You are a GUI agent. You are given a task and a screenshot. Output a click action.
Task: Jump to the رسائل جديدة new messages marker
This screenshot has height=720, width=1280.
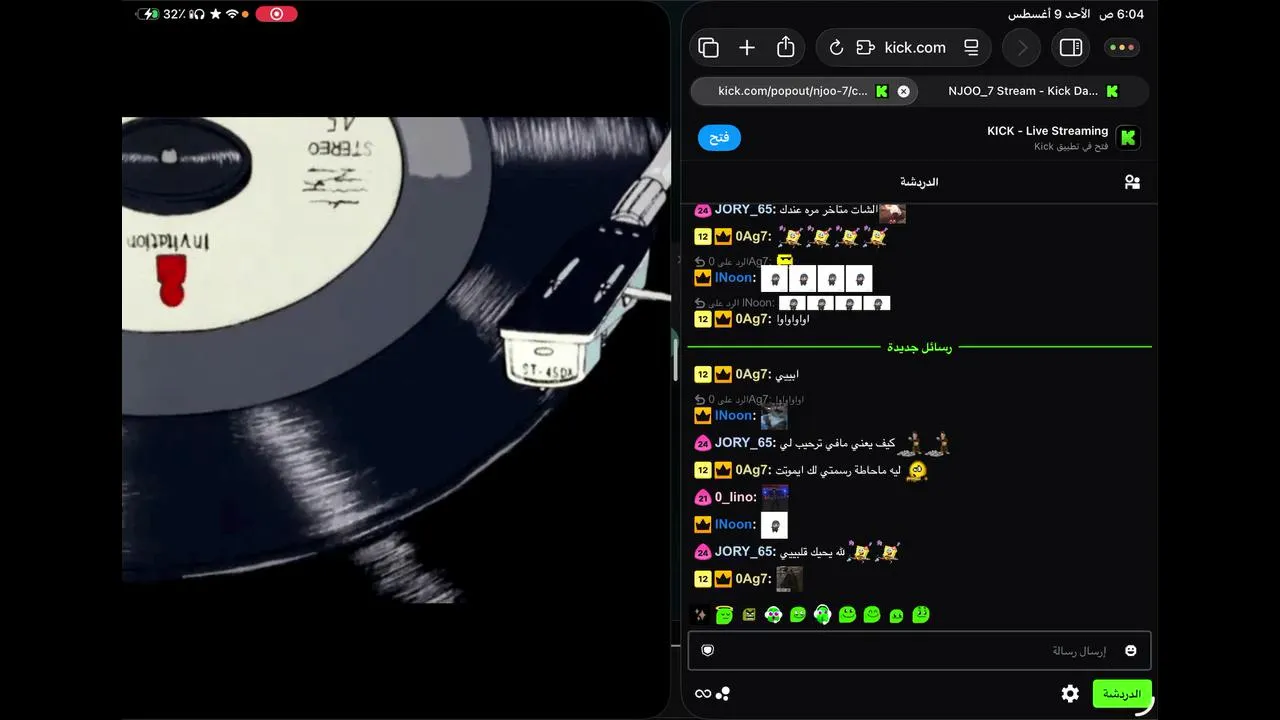920,347
